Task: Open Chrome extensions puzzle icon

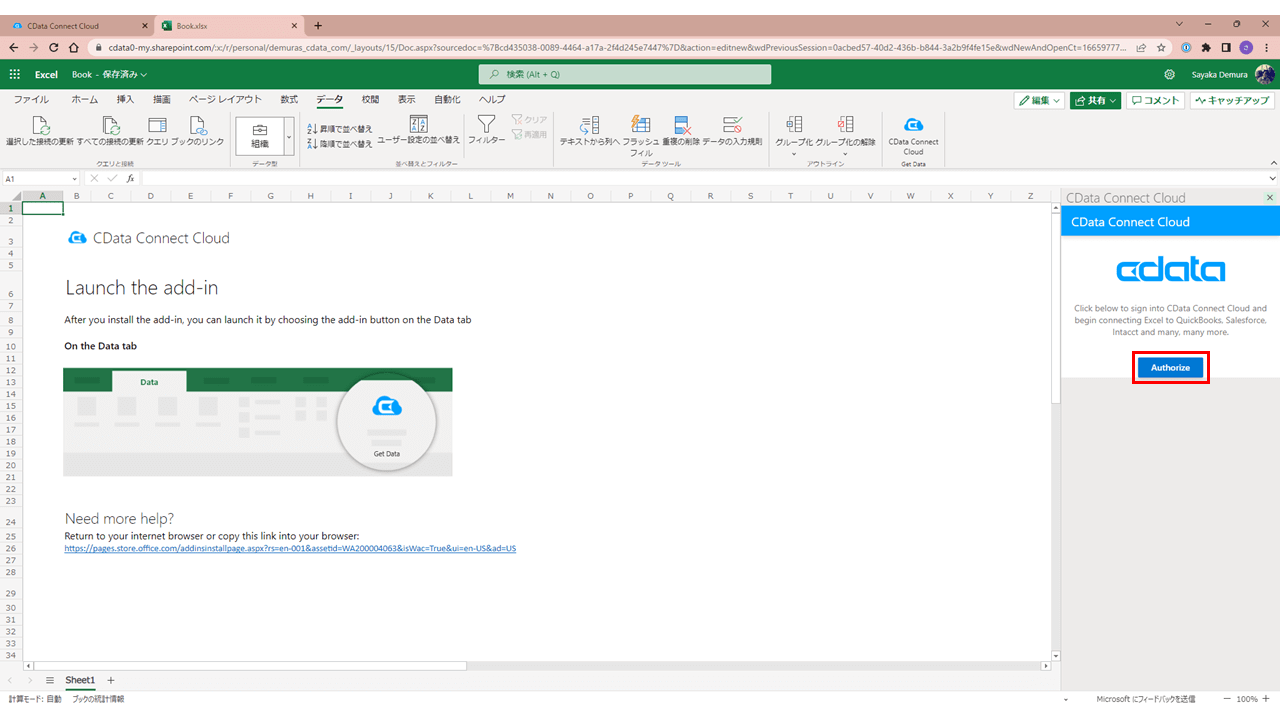Action: [x=1206, y=47]
